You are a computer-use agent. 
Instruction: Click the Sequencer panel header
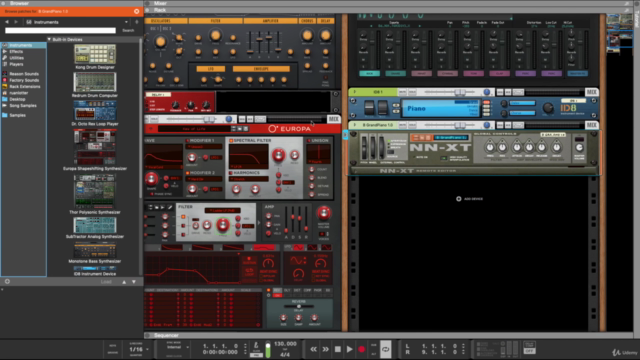tap(167, 336)
